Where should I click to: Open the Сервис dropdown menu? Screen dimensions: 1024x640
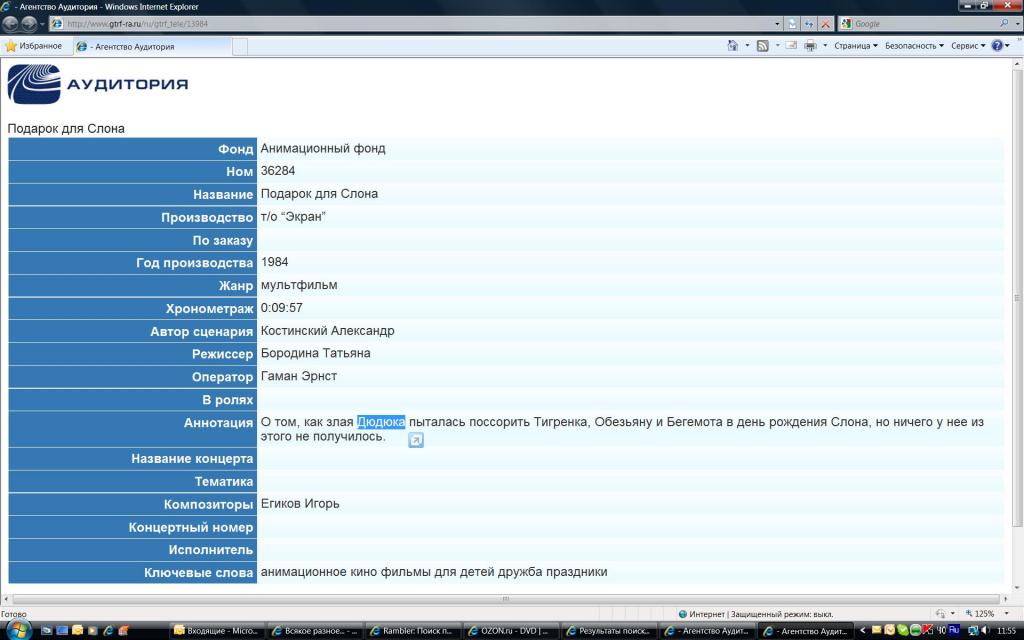point(967,46)
